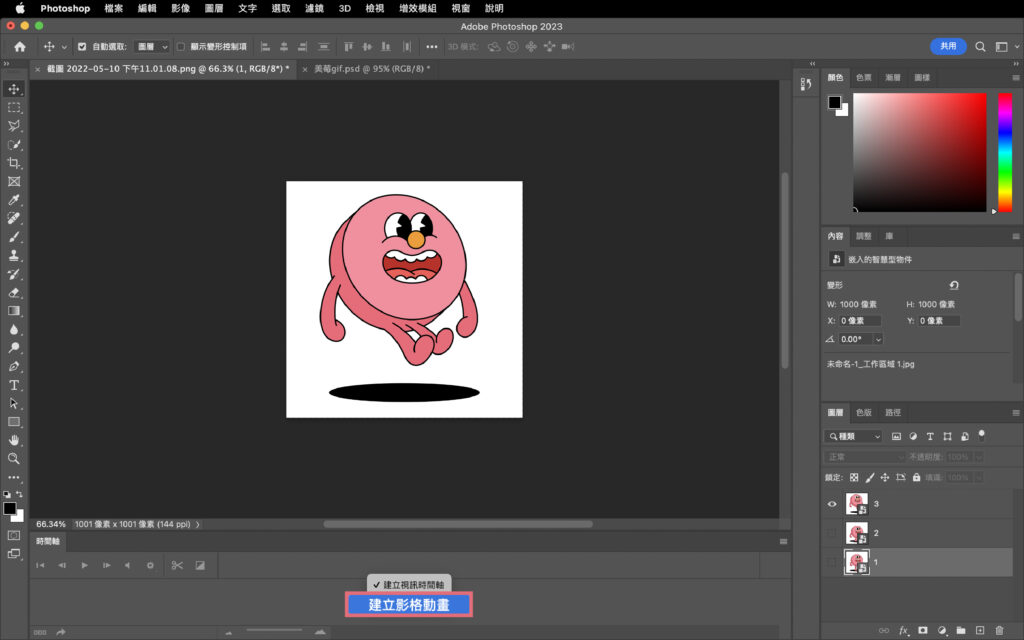This screenshot has height=640, width=1024.
Task: Open the 濾鏡 menu
Action: 313,8
